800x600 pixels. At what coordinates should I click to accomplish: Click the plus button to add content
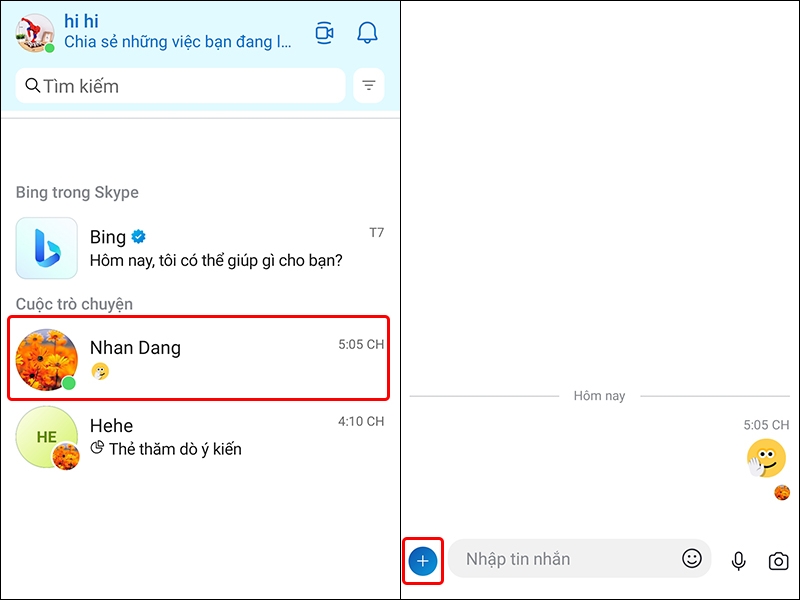pos(421,561)
